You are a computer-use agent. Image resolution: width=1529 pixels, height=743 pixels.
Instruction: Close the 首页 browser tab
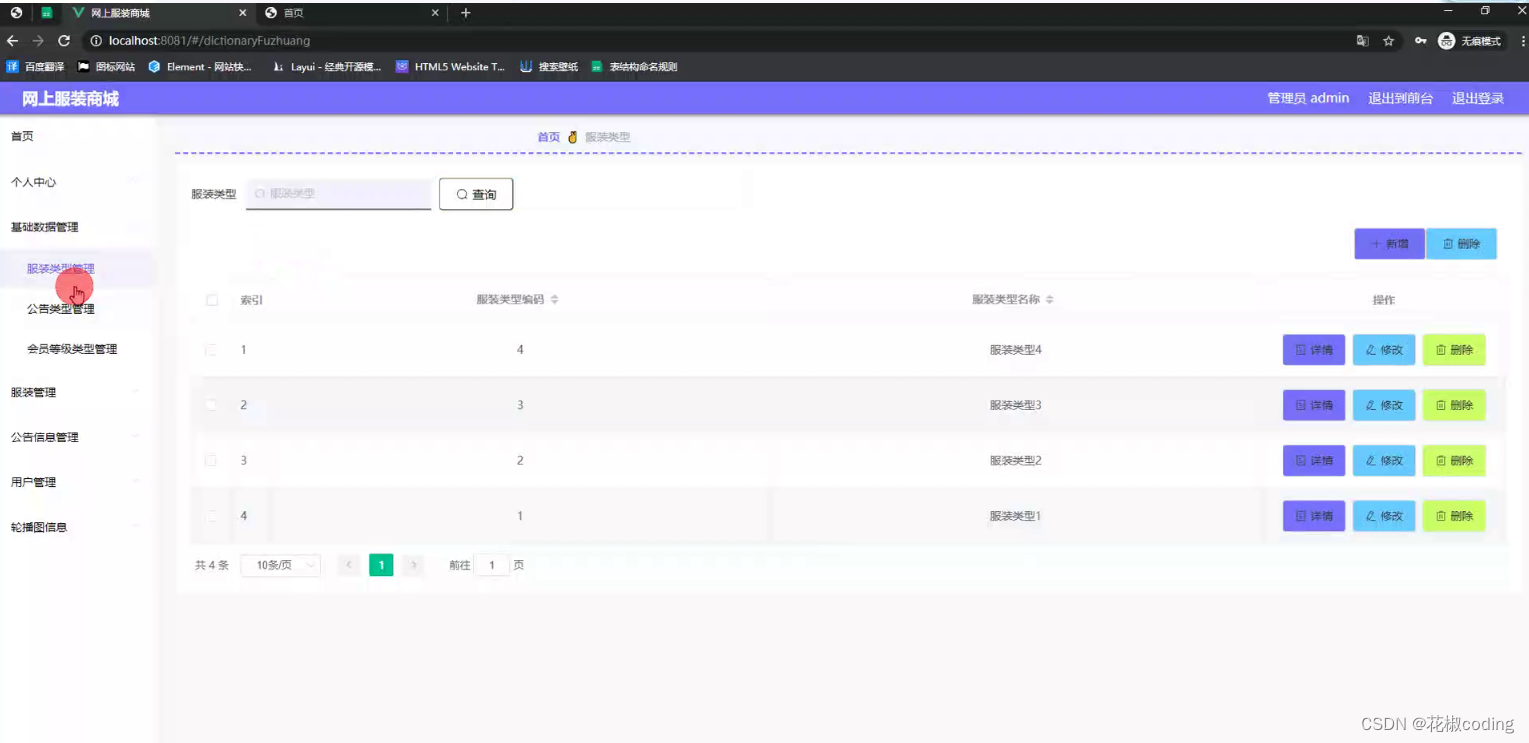coord(435,13)
